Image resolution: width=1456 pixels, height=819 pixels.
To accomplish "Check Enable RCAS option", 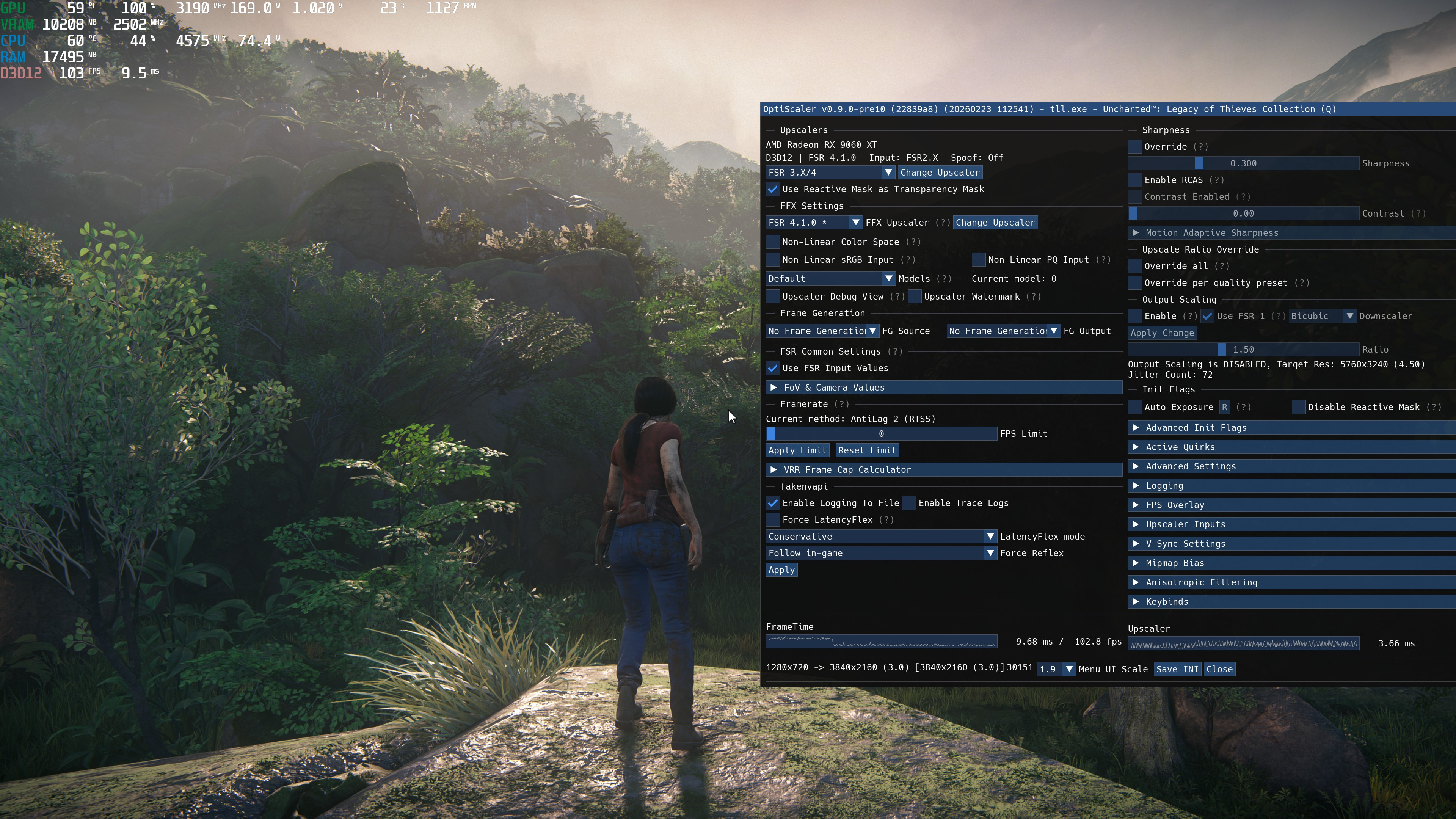I will point(1135,180).
